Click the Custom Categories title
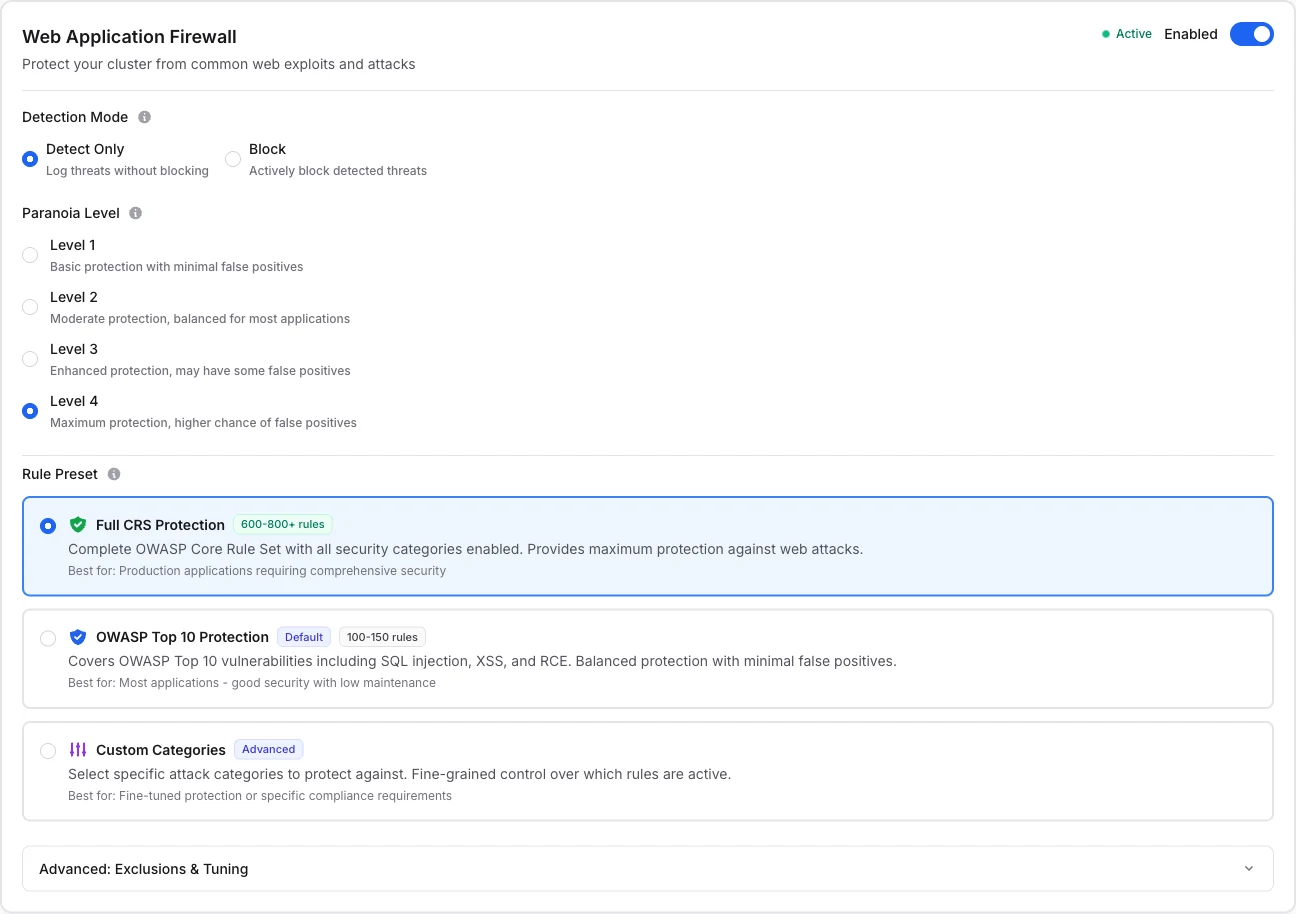This screenshot has width=1296, height=914. tap(161, 750)
